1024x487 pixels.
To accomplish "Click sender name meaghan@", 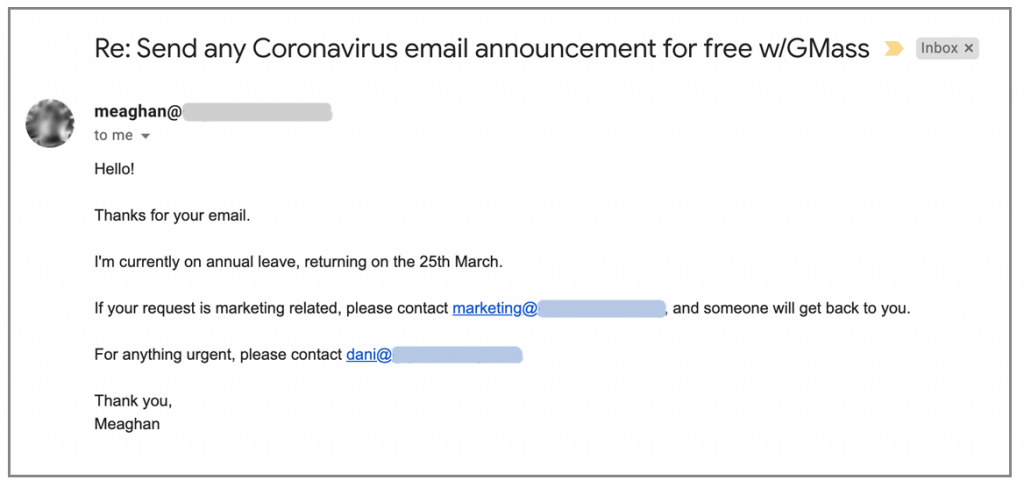I will (x=138, y=112).
